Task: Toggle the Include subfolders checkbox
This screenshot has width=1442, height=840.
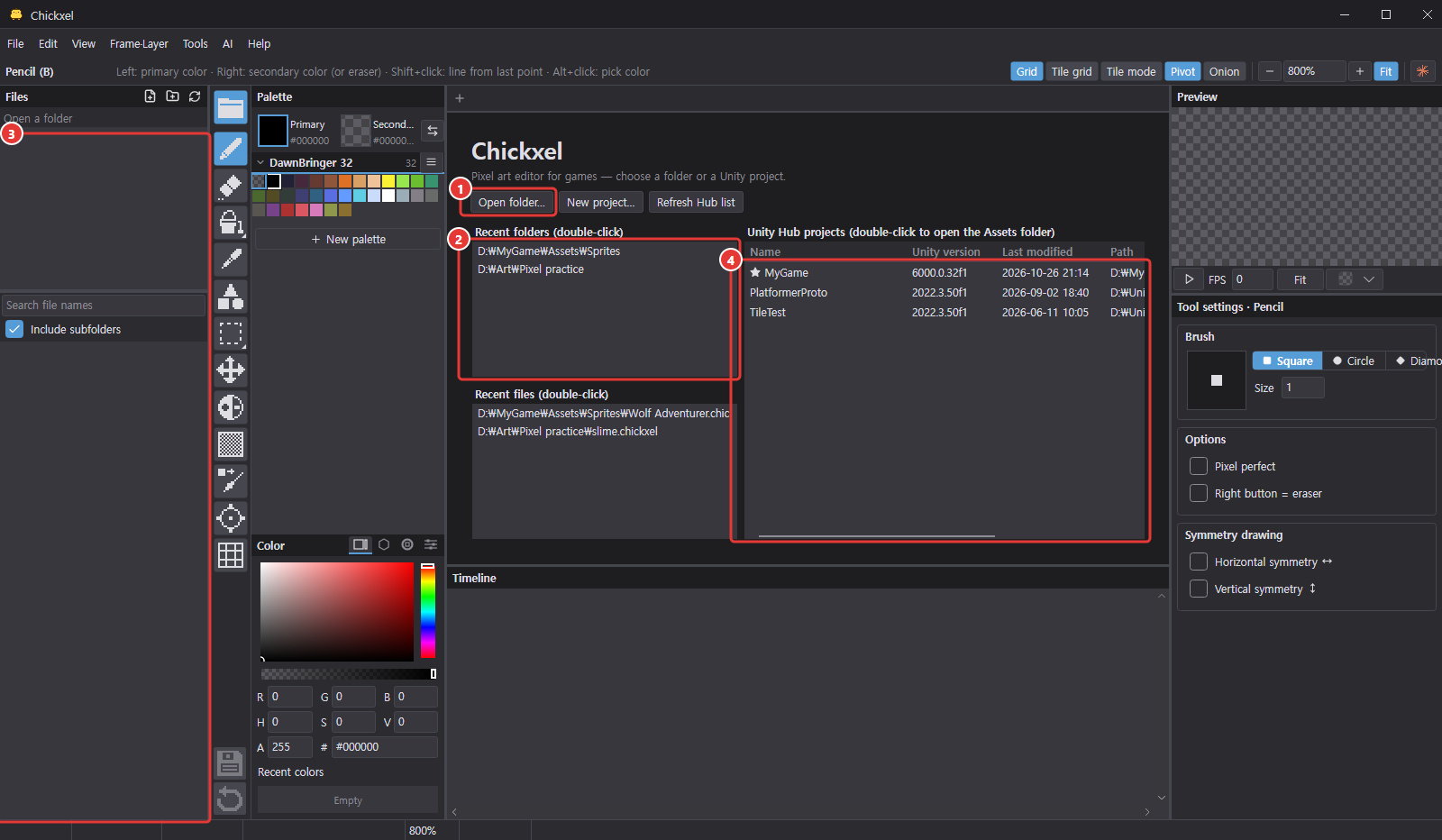Action: click(x=14, y=329)
